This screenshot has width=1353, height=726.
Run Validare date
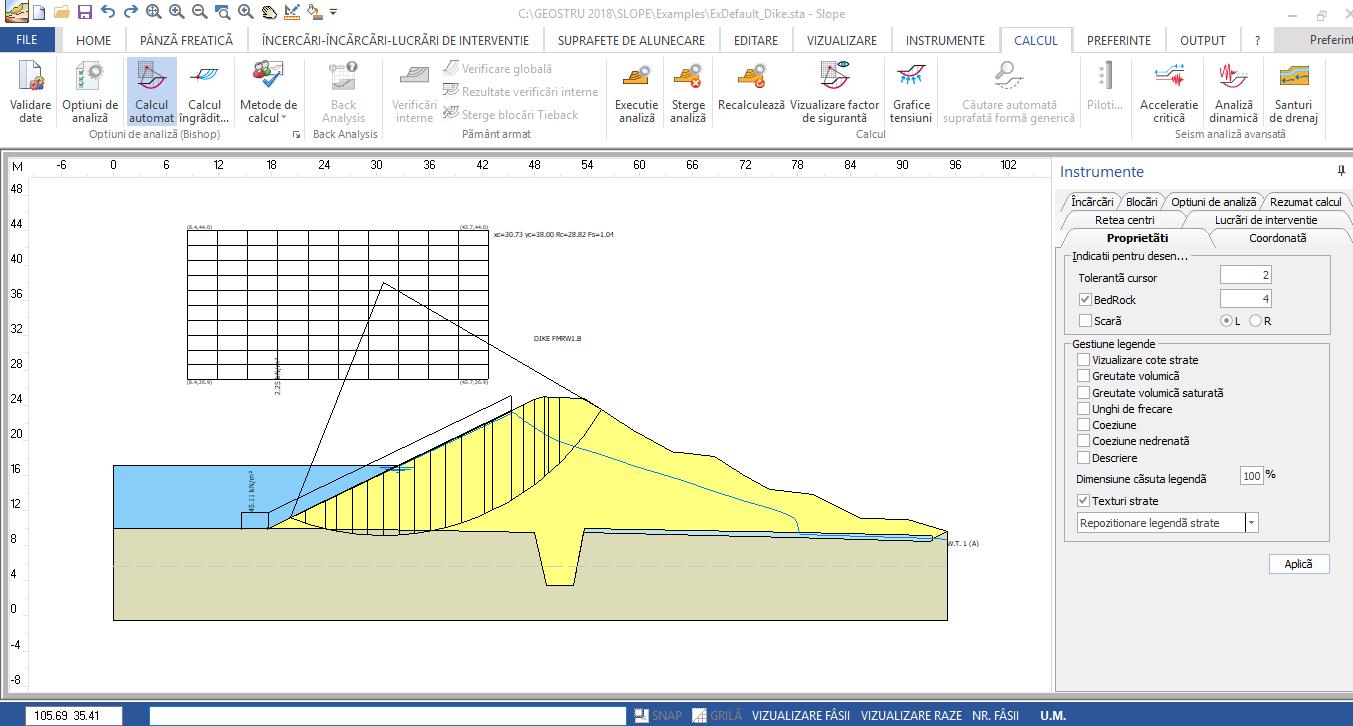(x=31, y=92)
